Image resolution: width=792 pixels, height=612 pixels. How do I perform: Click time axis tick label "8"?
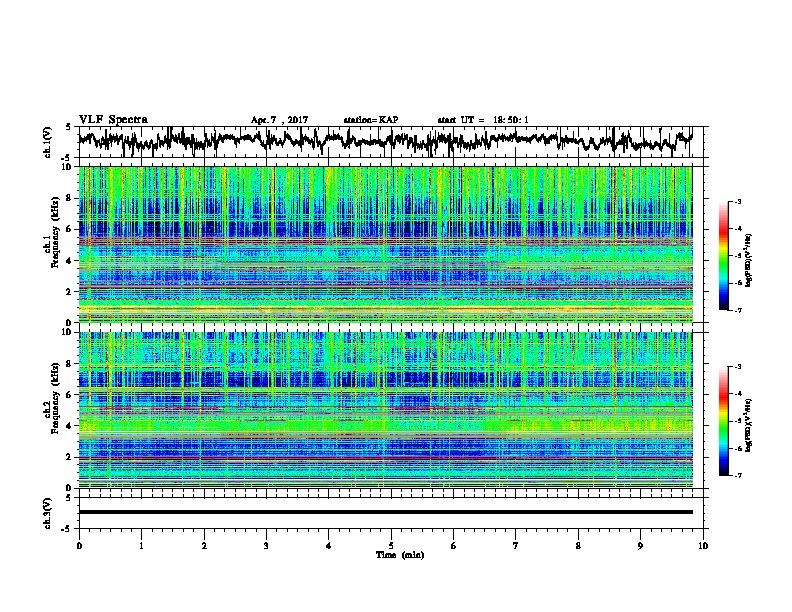pos(578,546)
